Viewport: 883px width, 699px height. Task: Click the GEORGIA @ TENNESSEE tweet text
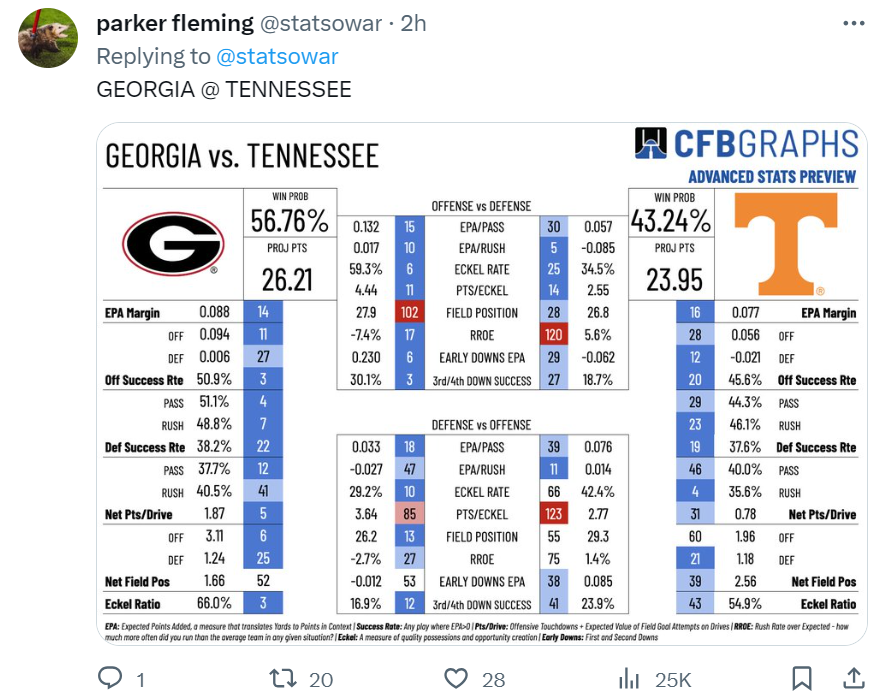coord(224,90)
